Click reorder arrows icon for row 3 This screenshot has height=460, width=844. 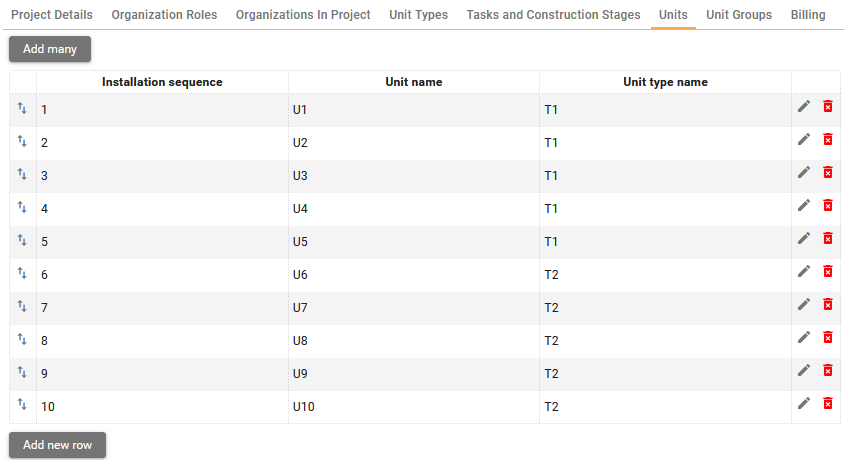(x=22, y=174)
